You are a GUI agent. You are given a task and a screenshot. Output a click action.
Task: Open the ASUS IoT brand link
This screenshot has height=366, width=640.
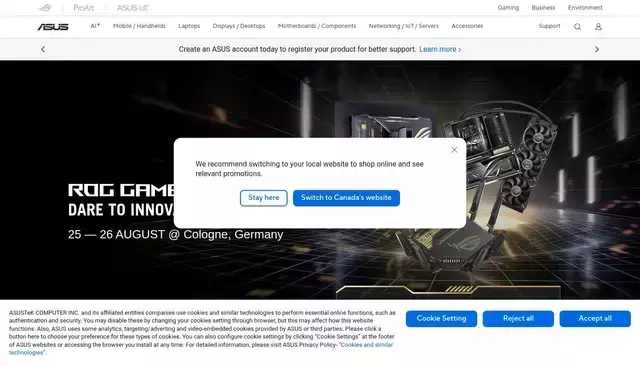click(133, 8)
